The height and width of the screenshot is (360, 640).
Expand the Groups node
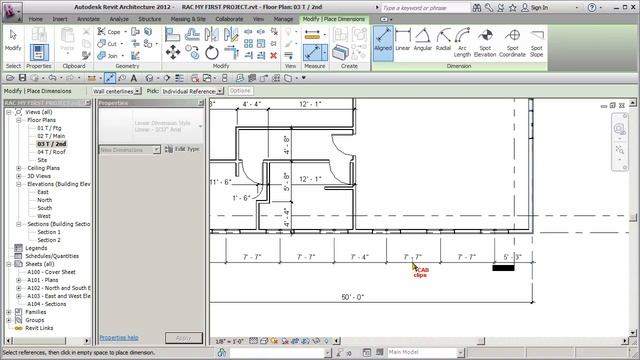(9, 320)
